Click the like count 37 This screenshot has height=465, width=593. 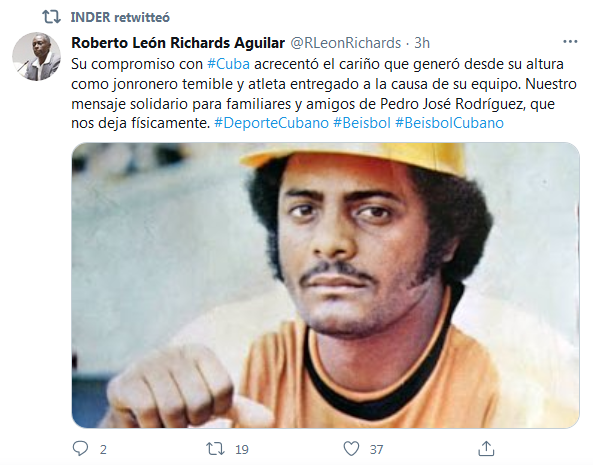(x=376, y=450)
